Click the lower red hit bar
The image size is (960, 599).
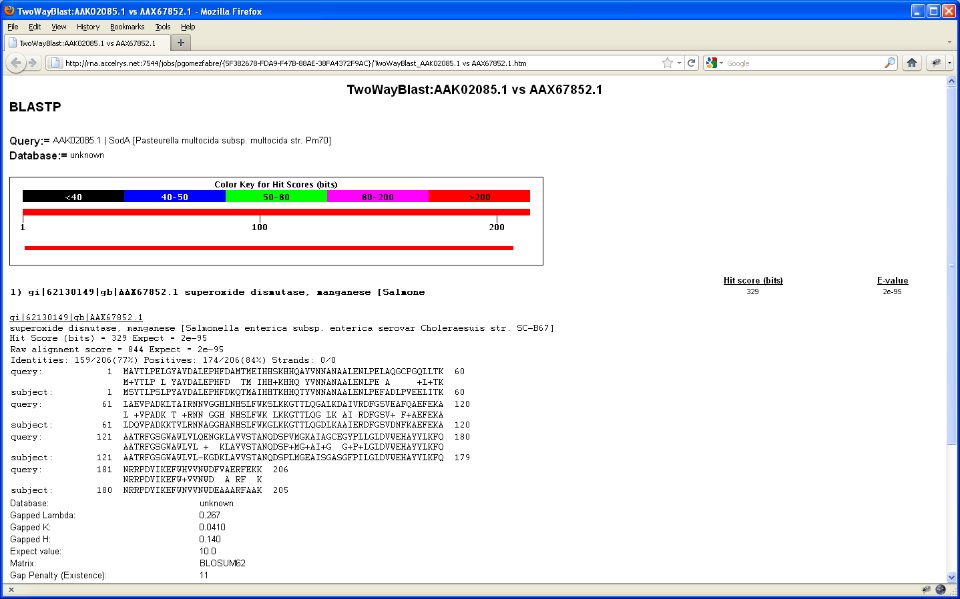(269, 247)
